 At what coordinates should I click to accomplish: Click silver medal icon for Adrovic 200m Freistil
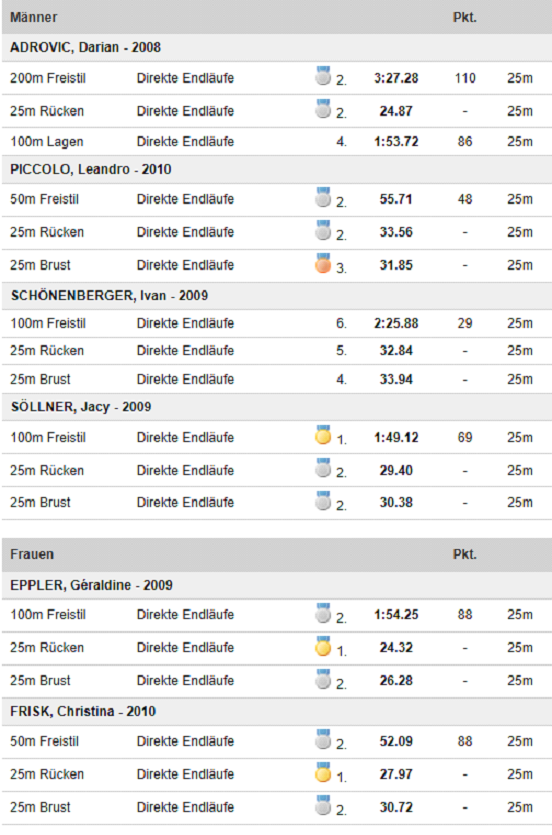[x=323, y=76]
